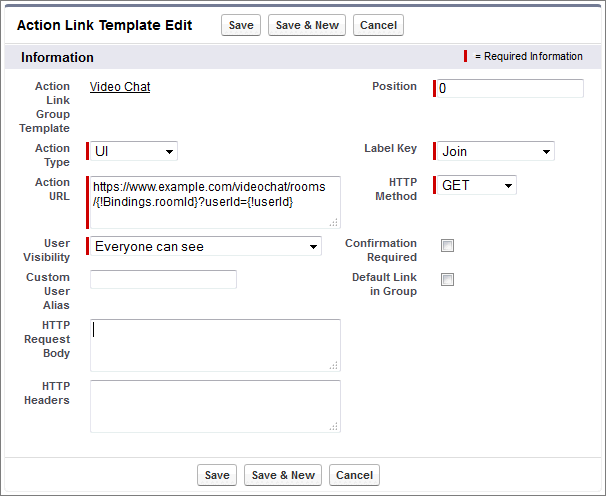The image size is (606, 496).
Task: Click the HTTP Headers resize handle
Action: point(335,427)
